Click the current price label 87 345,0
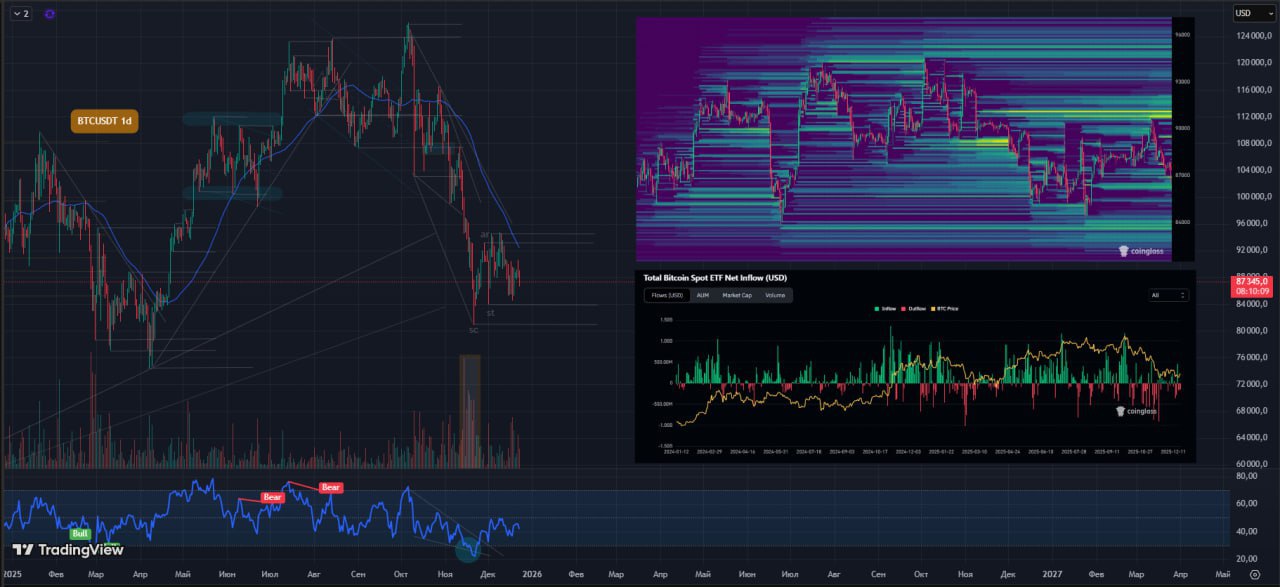The height and width of the screenshot is (587, 1280). [1253, 284]
